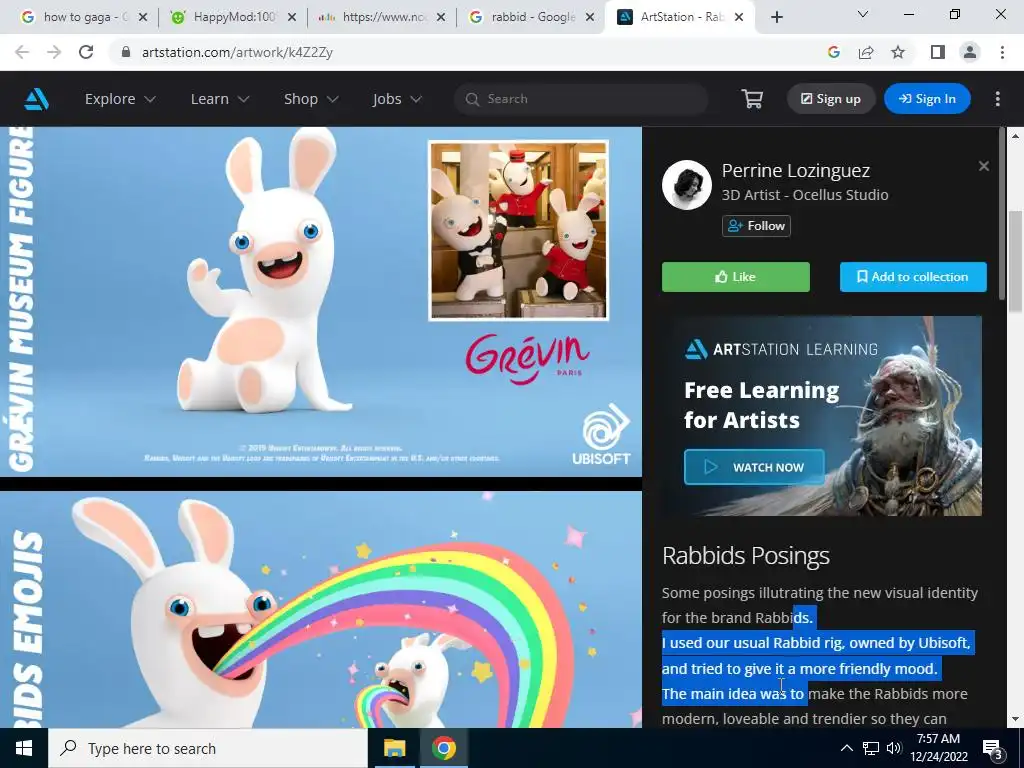Open the browser side panel
The height and width of the screenshot is (768, 1024).
[x=938, y=52]
